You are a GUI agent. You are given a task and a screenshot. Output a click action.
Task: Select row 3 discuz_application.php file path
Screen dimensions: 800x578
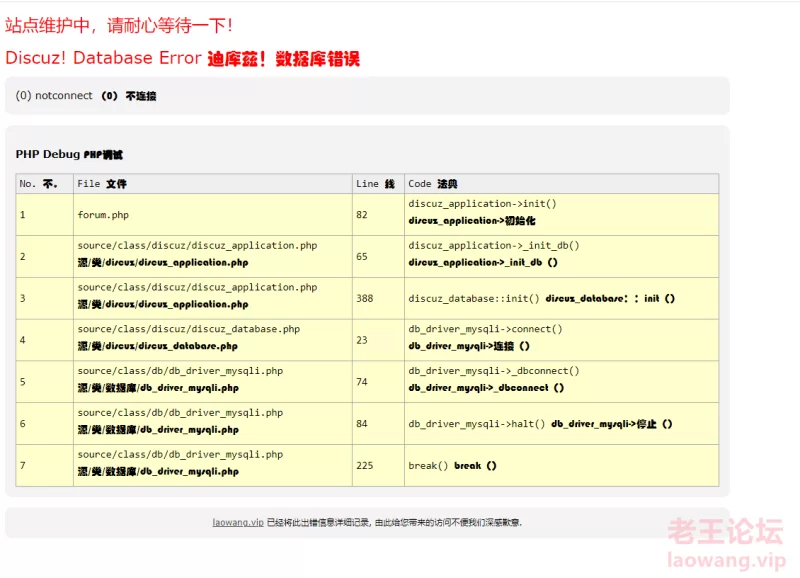(197, 287)
